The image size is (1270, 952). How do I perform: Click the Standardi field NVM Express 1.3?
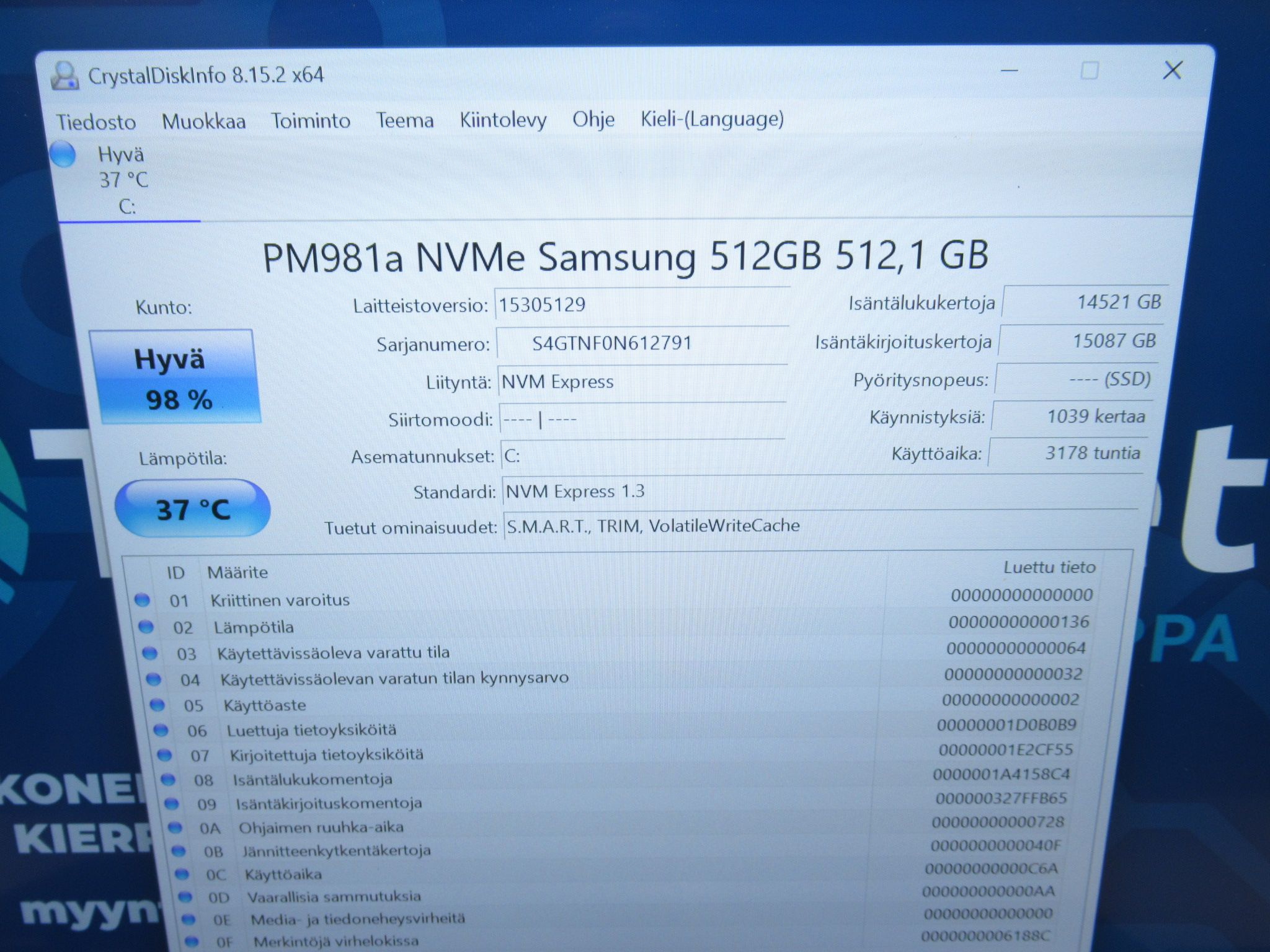pos(822,491)
